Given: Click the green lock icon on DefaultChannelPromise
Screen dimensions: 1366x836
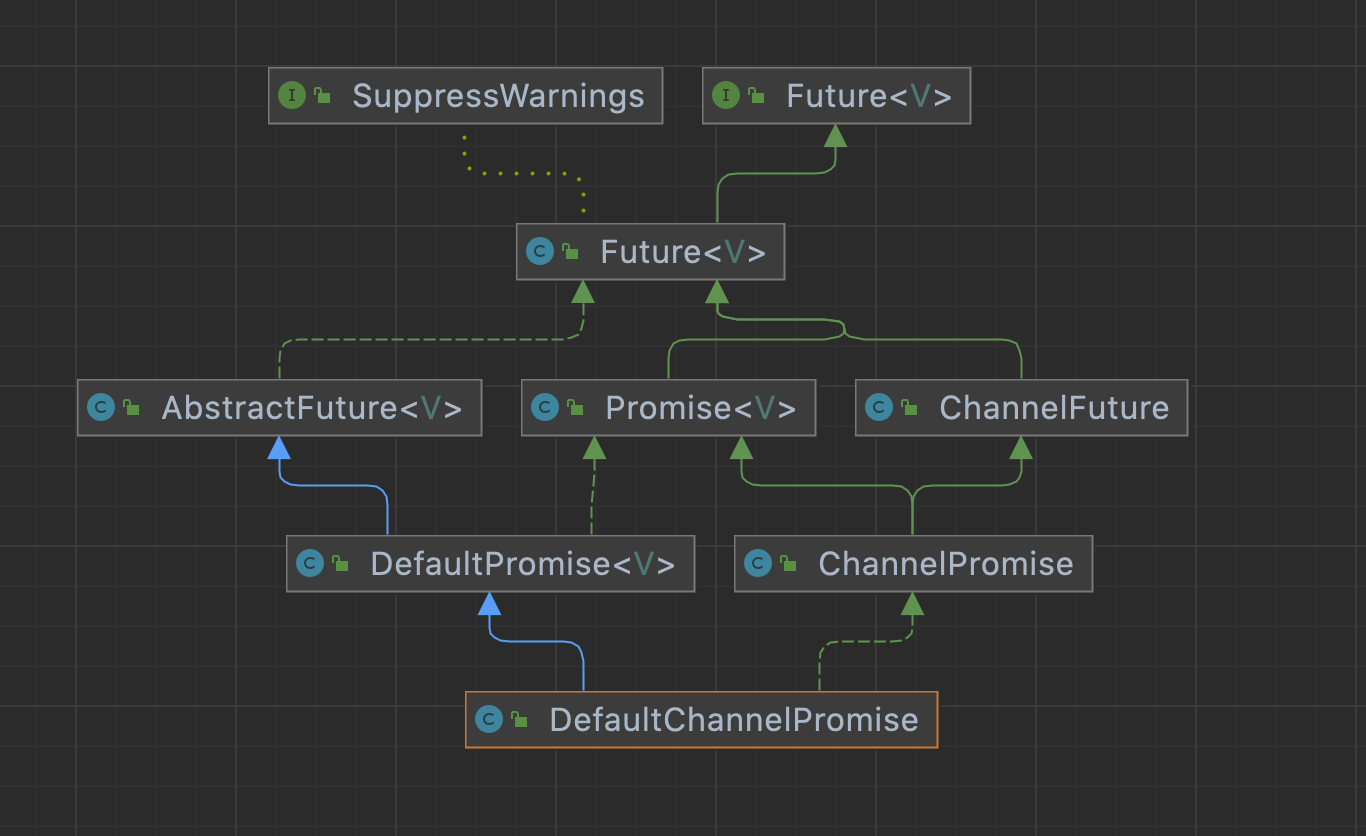Looking at the screenshot, I should coord(519,720).
